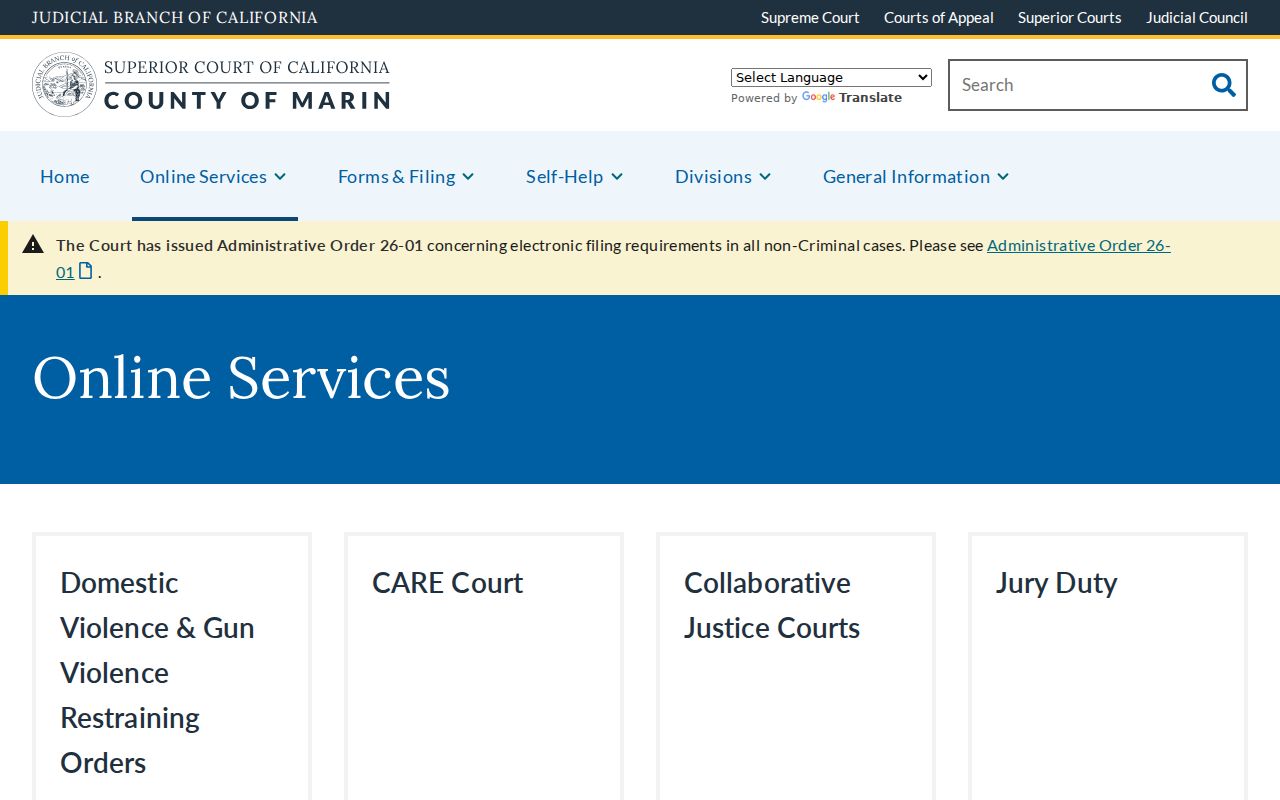The height and width of the screenshot is (800, 1280).
Task: Follow the Judicial Council link
Action: [x=1197, y=17]
